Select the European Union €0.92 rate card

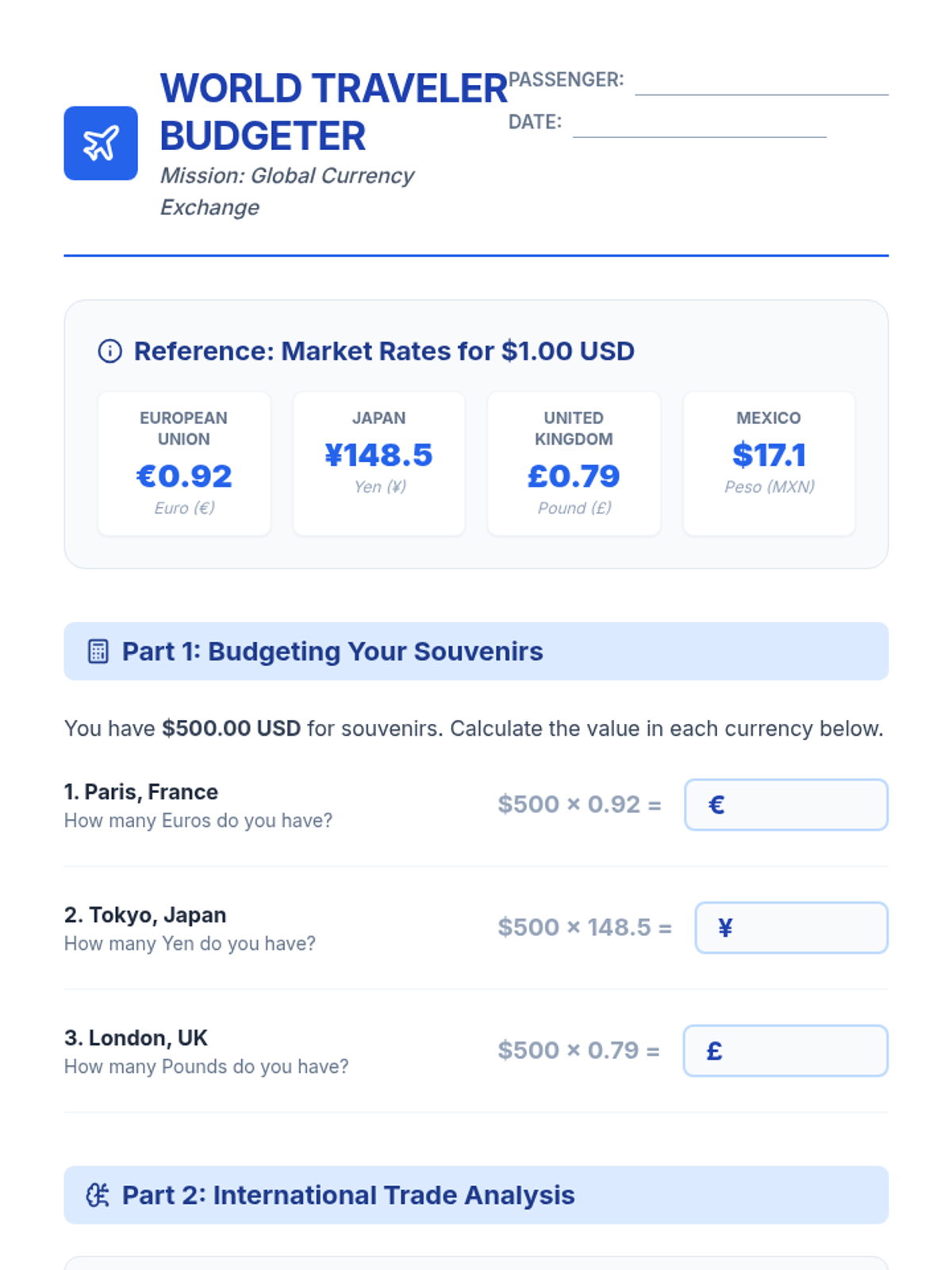[184, 464]
